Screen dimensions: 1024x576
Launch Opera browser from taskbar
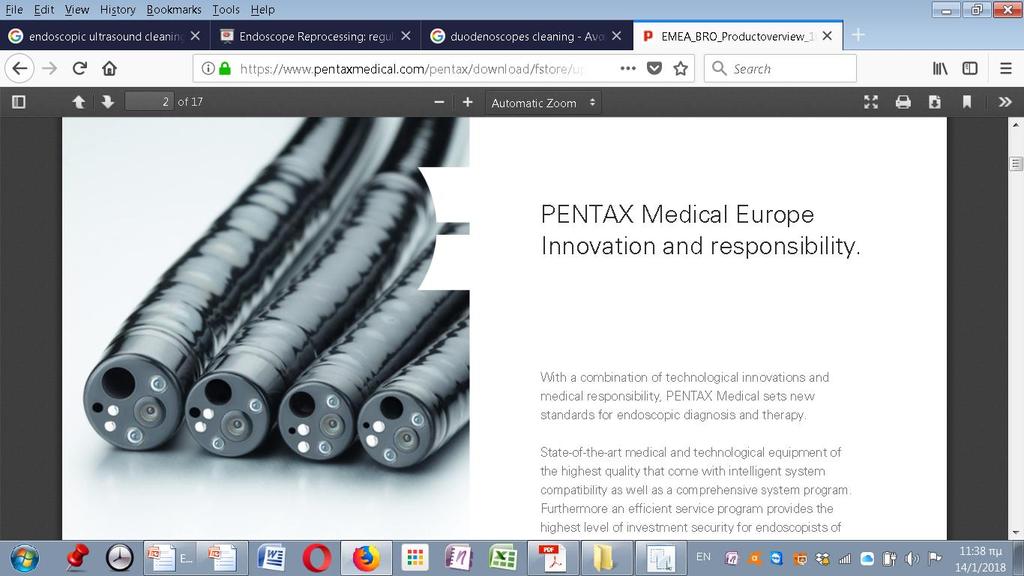[x=317, y=558]
